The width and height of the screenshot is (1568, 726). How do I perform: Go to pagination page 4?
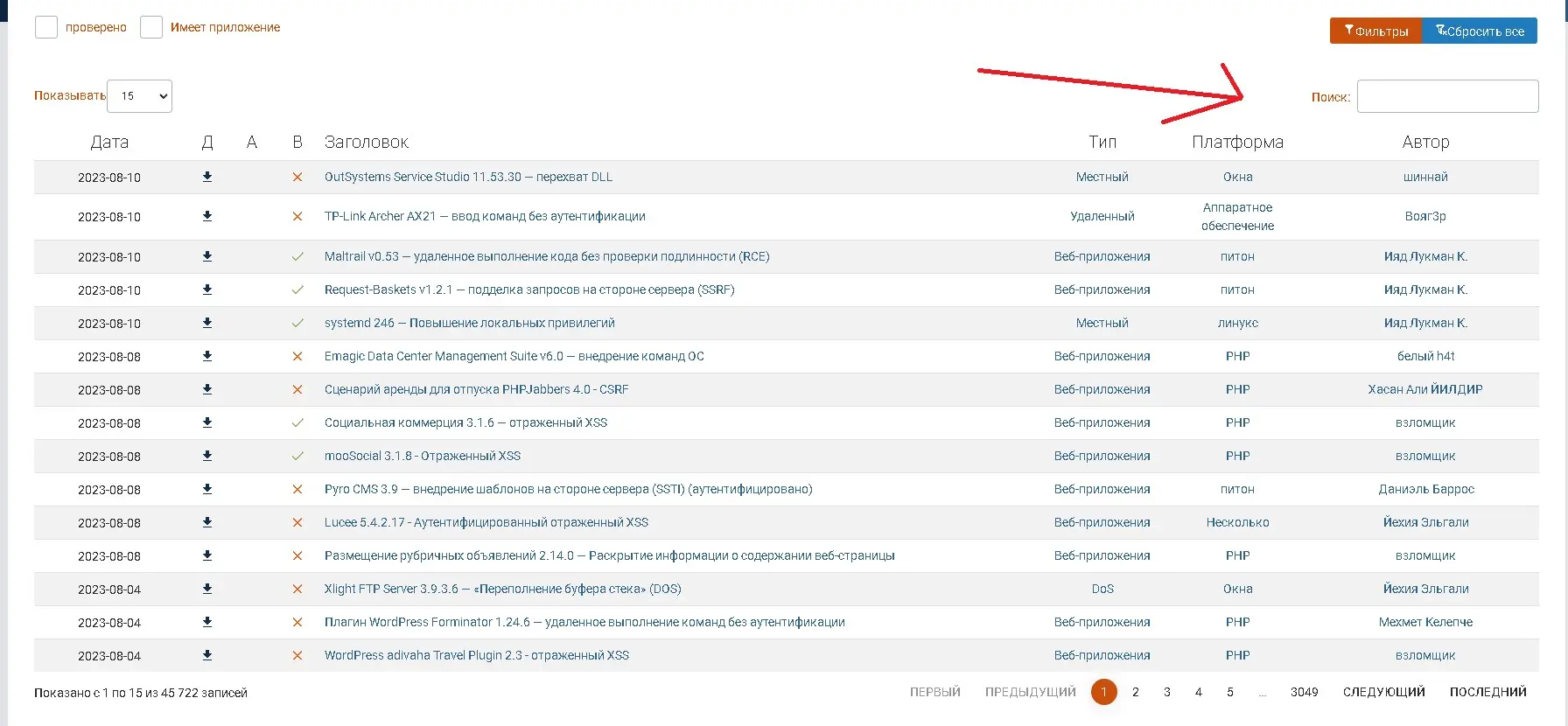(x=1199, y=692)
